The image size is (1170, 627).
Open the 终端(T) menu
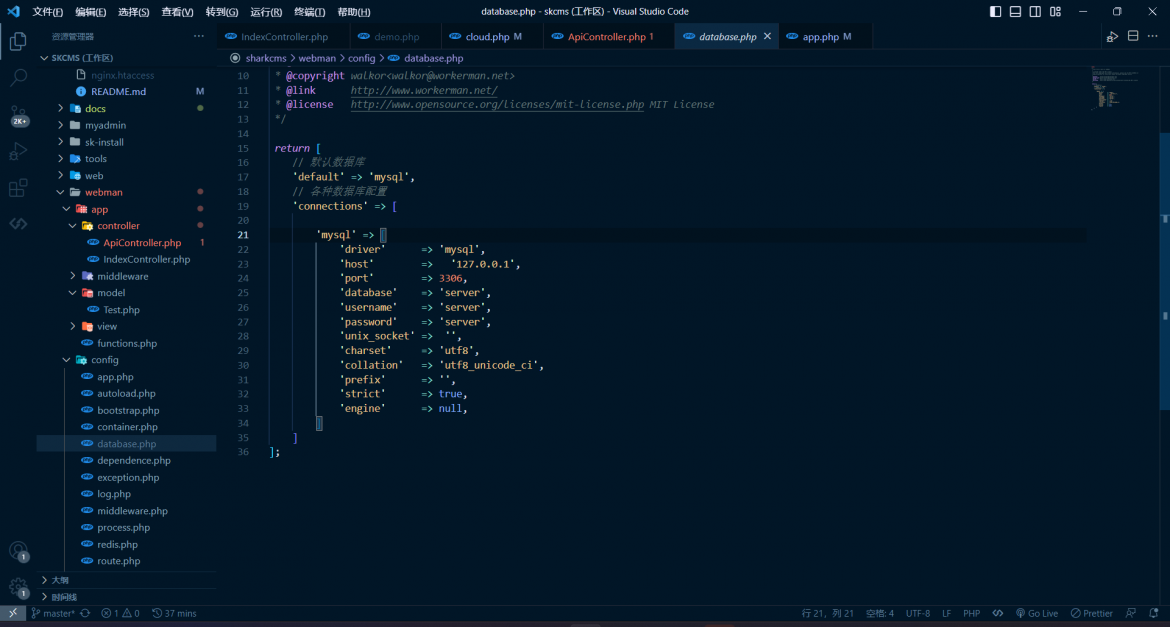click(x=310, y=12)
